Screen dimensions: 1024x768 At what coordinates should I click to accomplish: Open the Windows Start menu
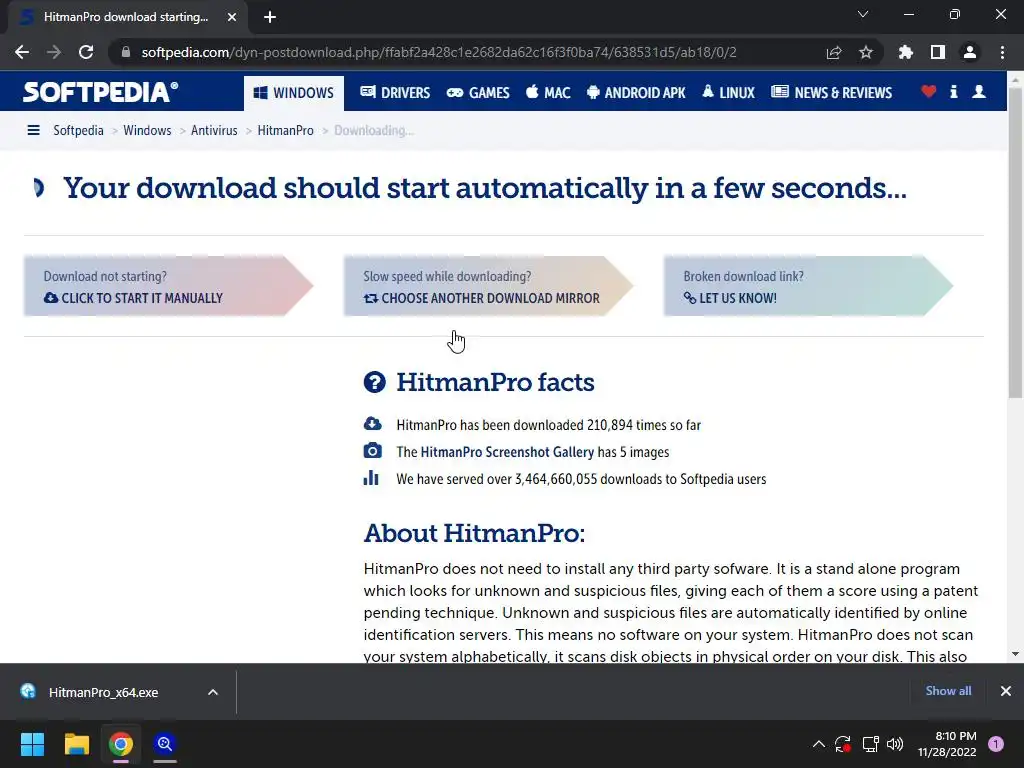(x=32, y=744)
